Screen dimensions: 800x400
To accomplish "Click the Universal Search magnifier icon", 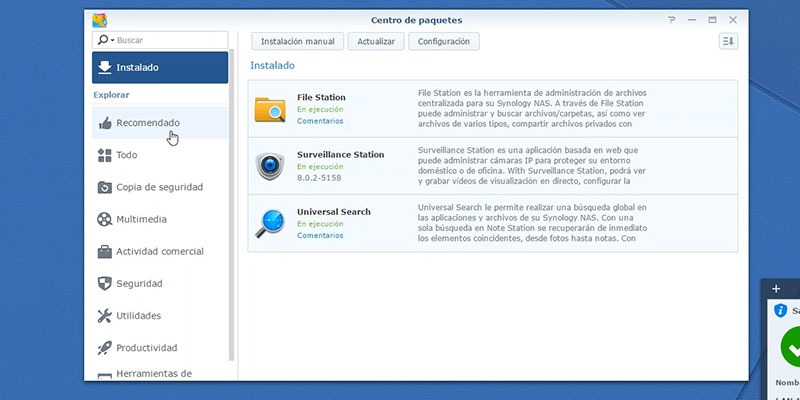I will pyautogui.click(x=270, y=223).
